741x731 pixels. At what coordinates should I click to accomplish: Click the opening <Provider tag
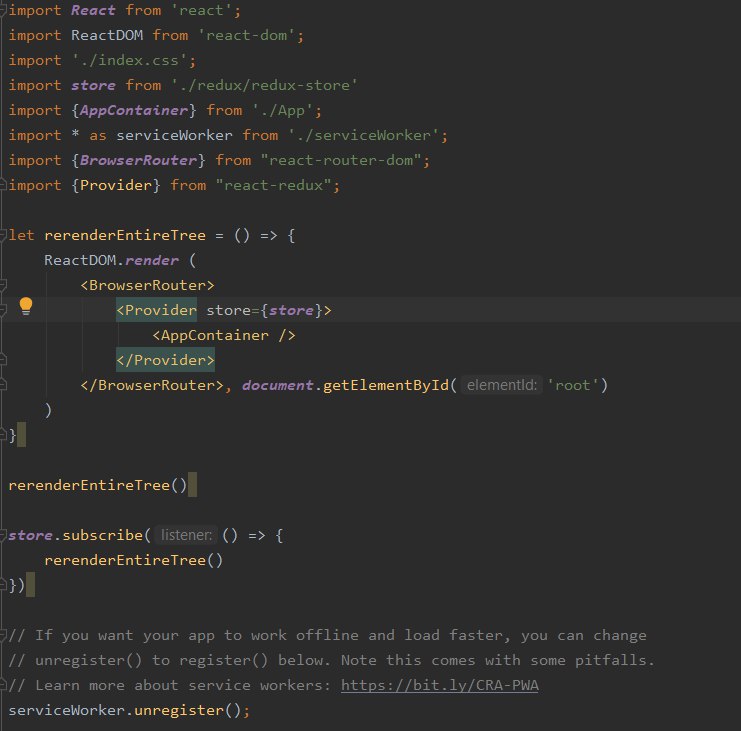click(x=156, y=310)
